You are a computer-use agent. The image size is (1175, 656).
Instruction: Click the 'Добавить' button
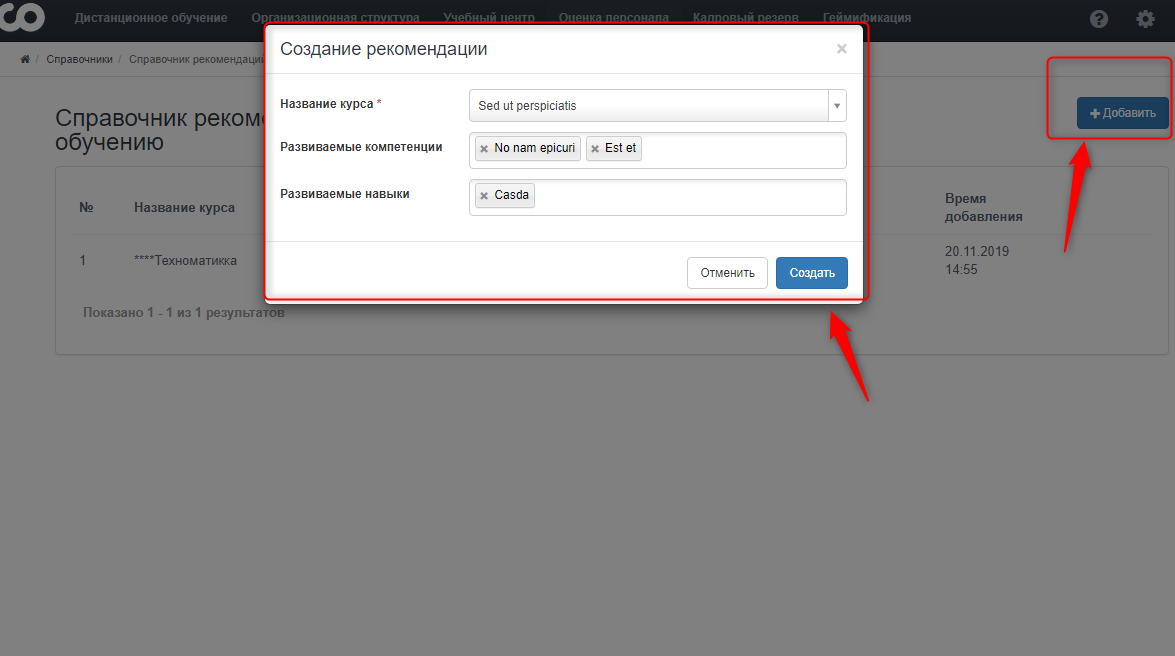tap(1122, 113)
